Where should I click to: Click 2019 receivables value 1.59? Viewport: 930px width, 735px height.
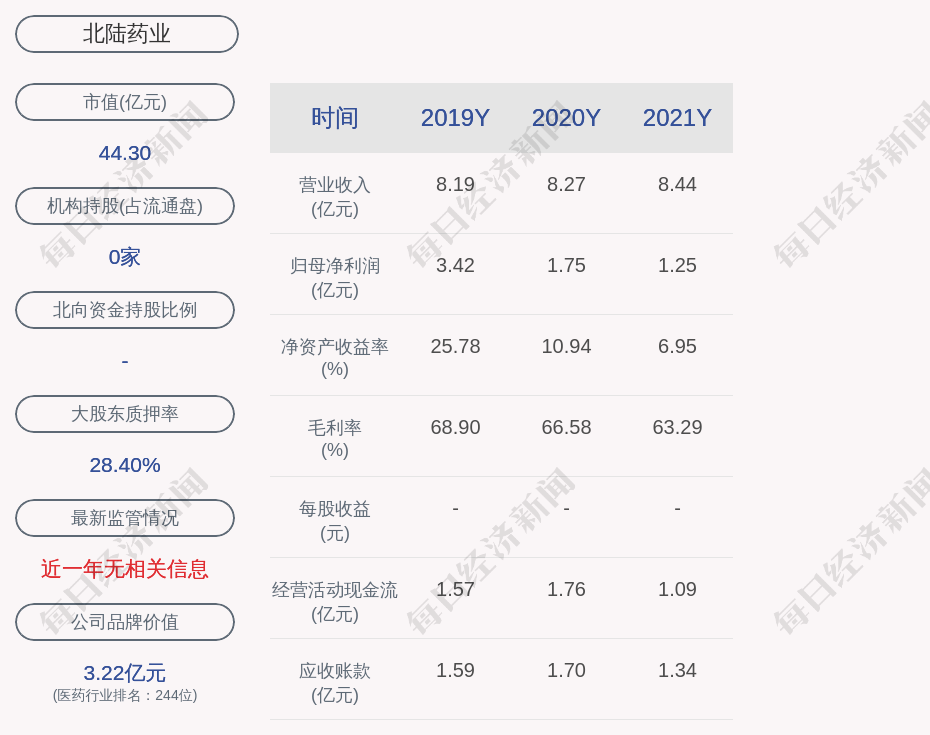pos(456,670)
